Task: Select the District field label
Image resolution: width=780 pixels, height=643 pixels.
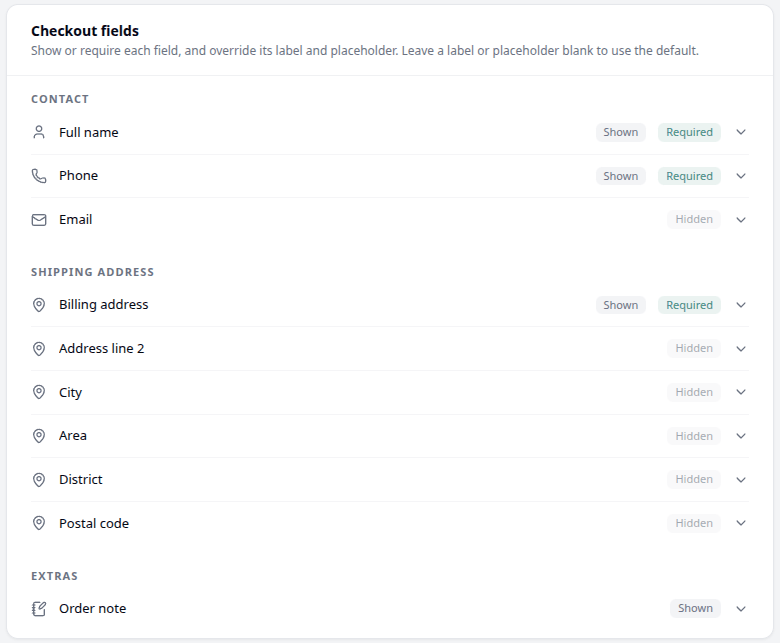Action: tap(81, 479)
